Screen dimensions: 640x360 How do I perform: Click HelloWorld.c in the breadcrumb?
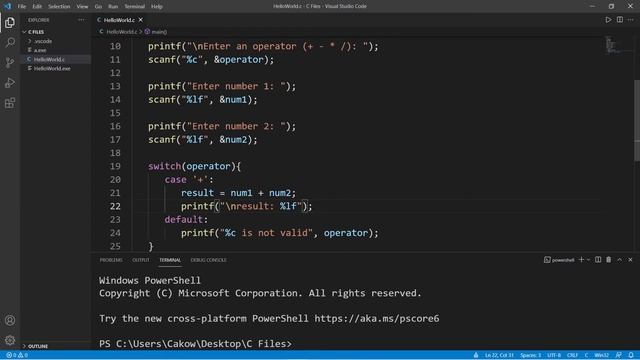122,31
